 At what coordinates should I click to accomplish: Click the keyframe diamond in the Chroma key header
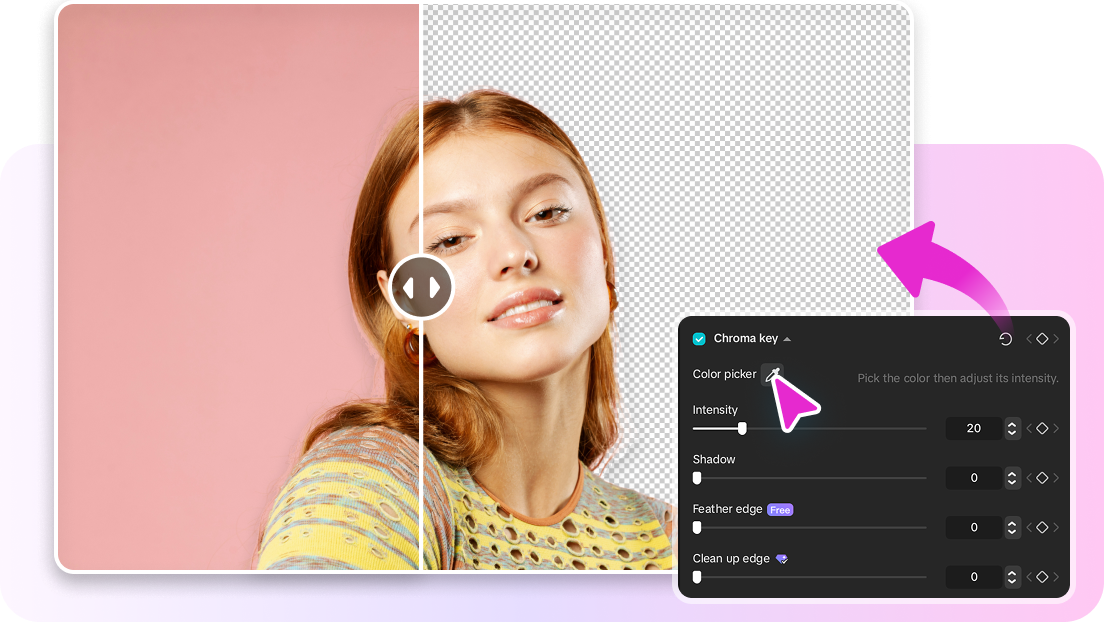pyautogui.click(x=1042, y=339)
